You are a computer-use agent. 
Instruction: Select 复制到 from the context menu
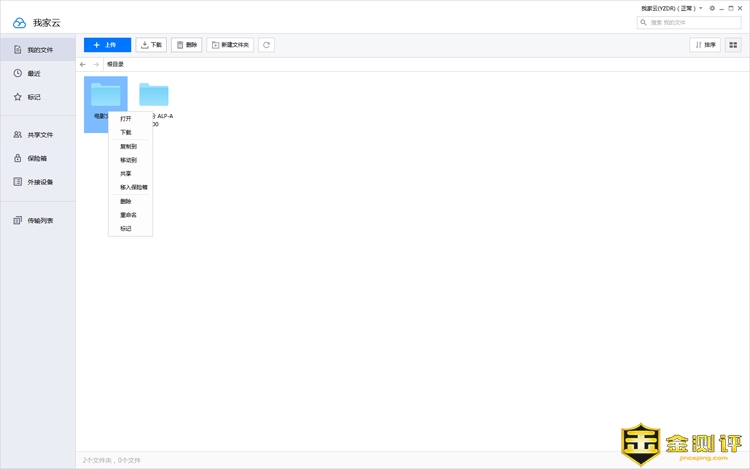128,146
